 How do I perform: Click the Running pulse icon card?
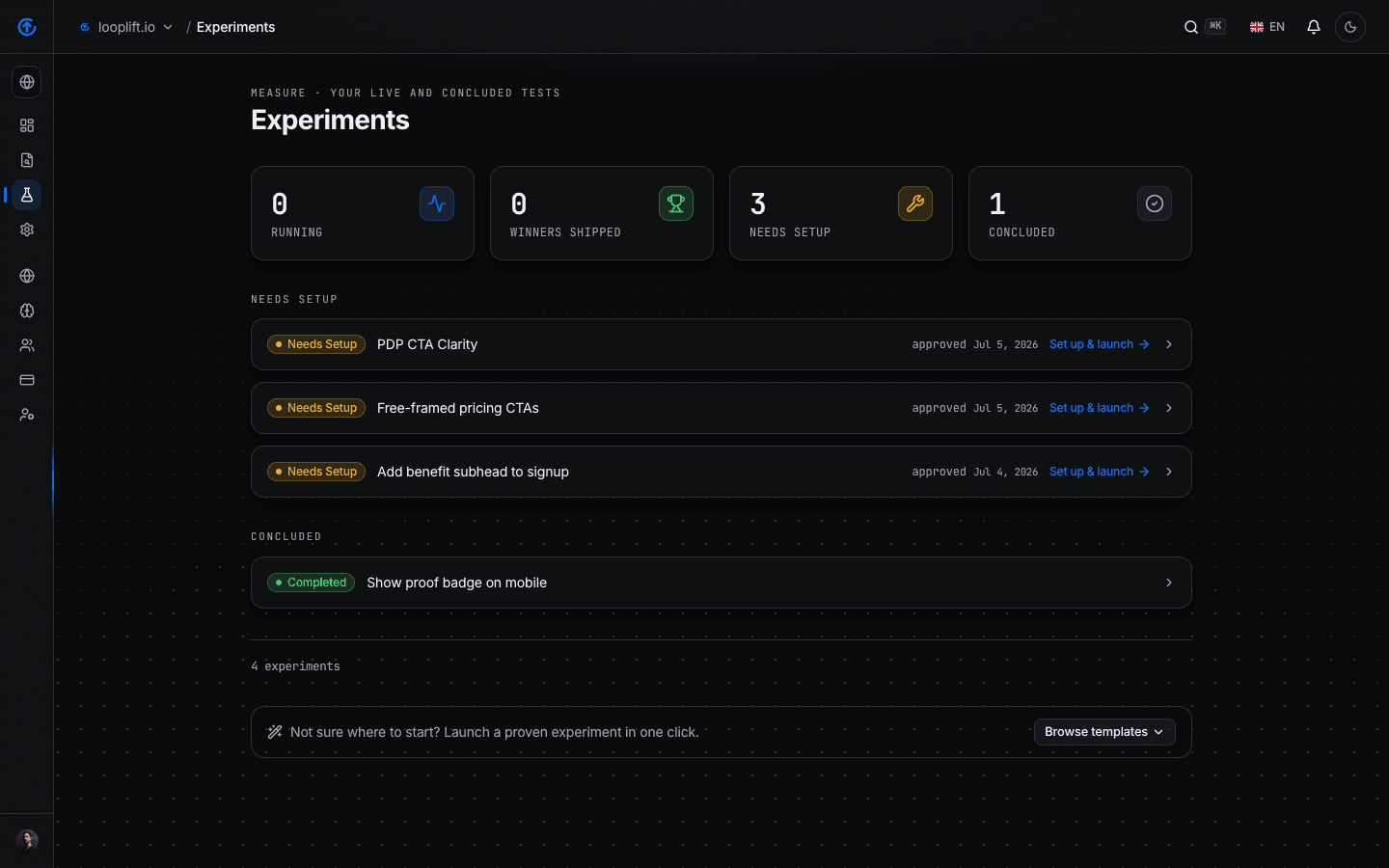point(437,203)
